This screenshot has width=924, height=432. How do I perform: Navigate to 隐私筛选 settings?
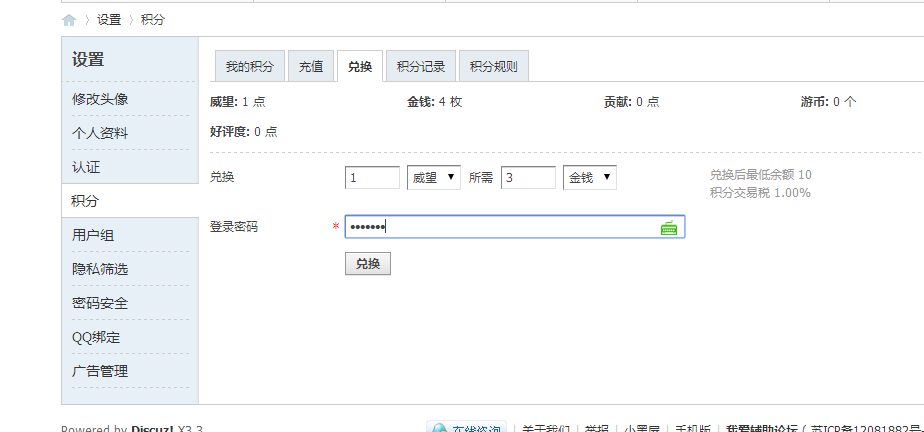click(100, 269)
